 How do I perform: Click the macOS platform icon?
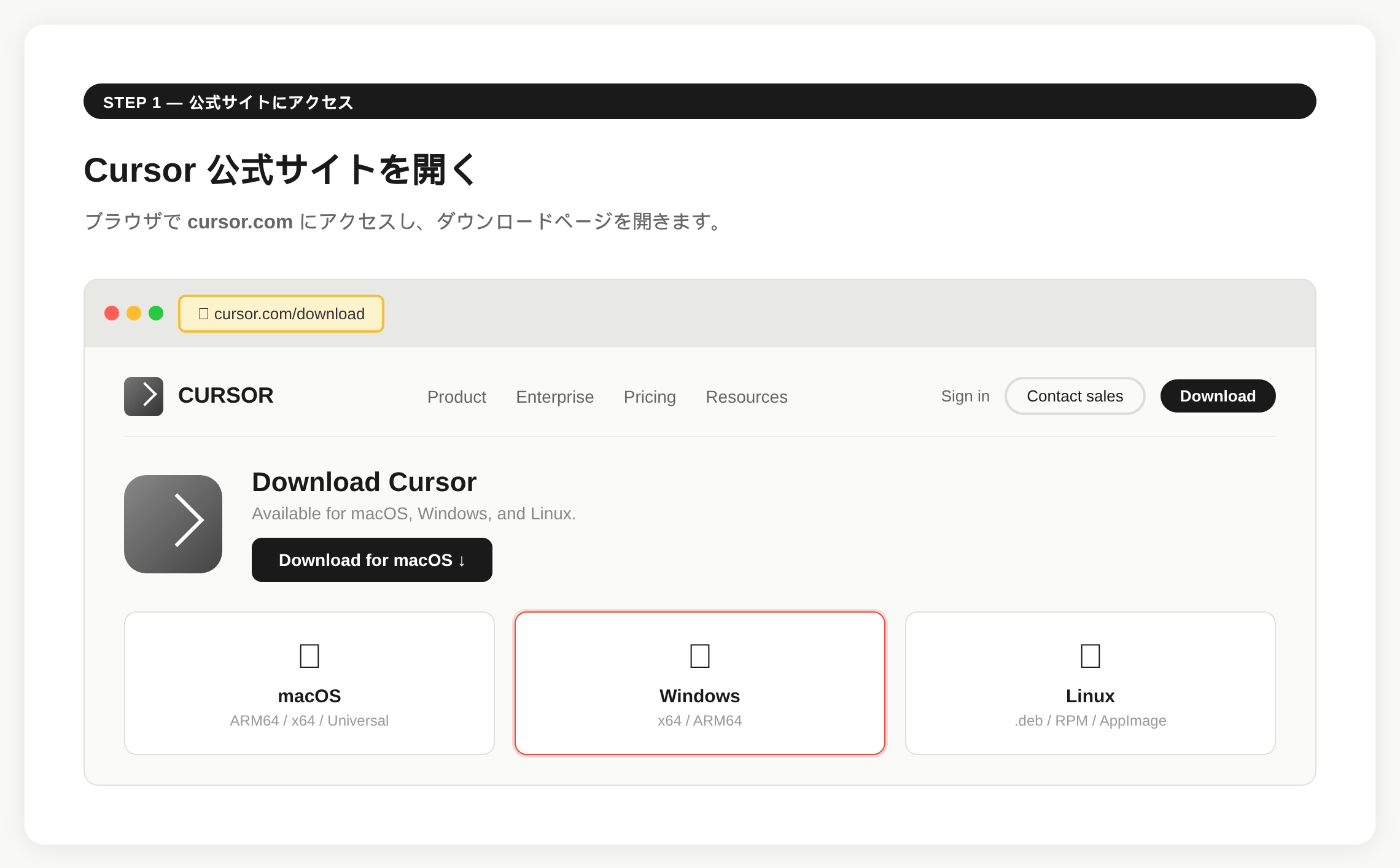point(309,656)
